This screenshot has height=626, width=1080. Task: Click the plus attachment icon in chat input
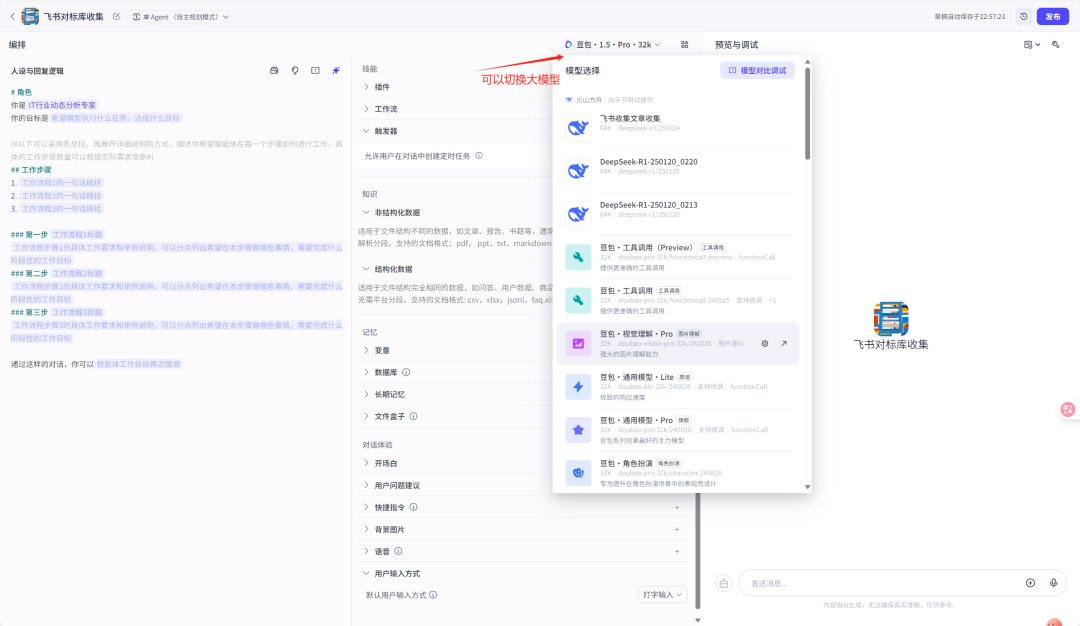coord(1030,583)
